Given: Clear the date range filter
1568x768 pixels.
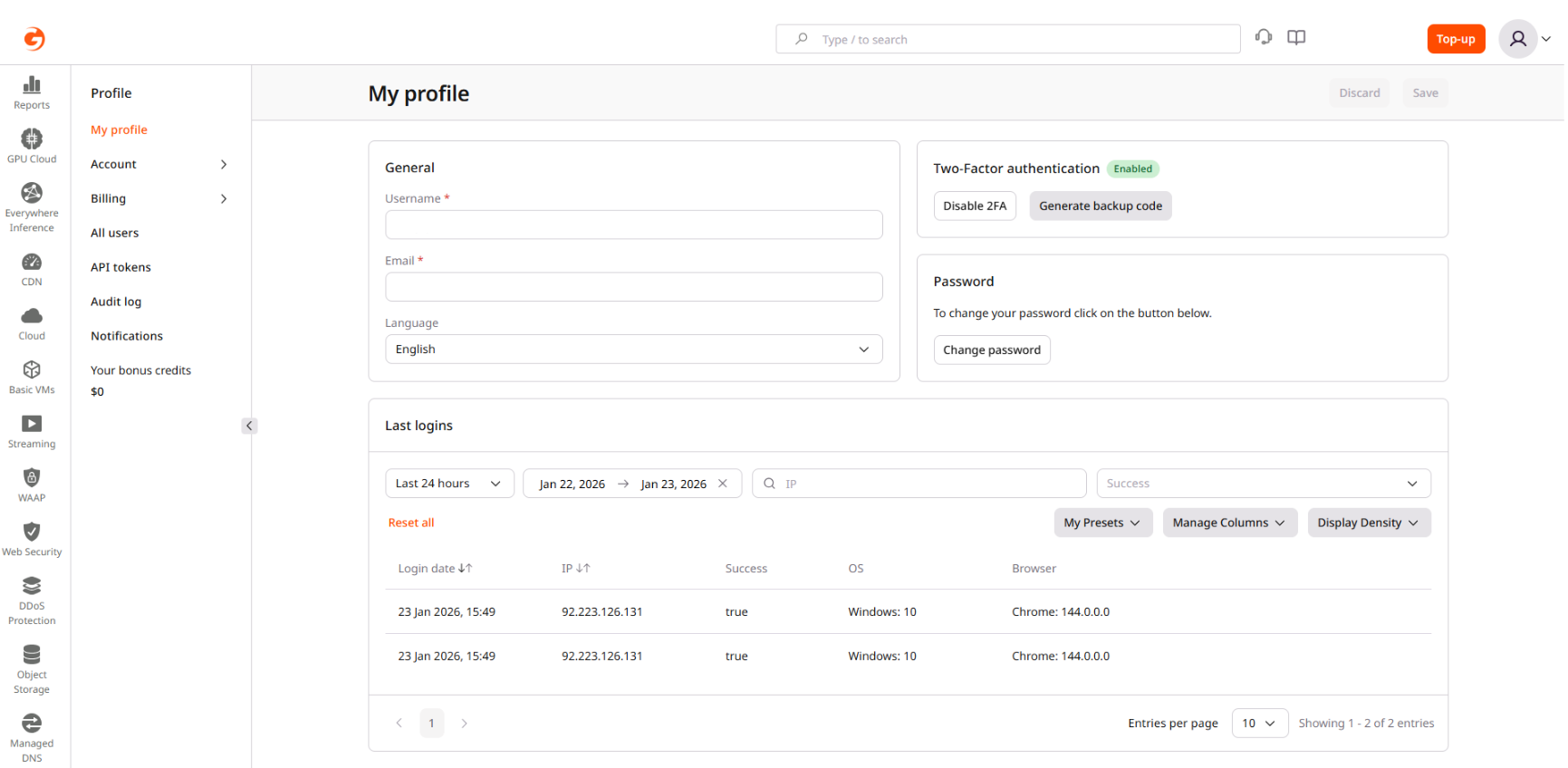Looking at the screenshot, I should tap(723, 484).
